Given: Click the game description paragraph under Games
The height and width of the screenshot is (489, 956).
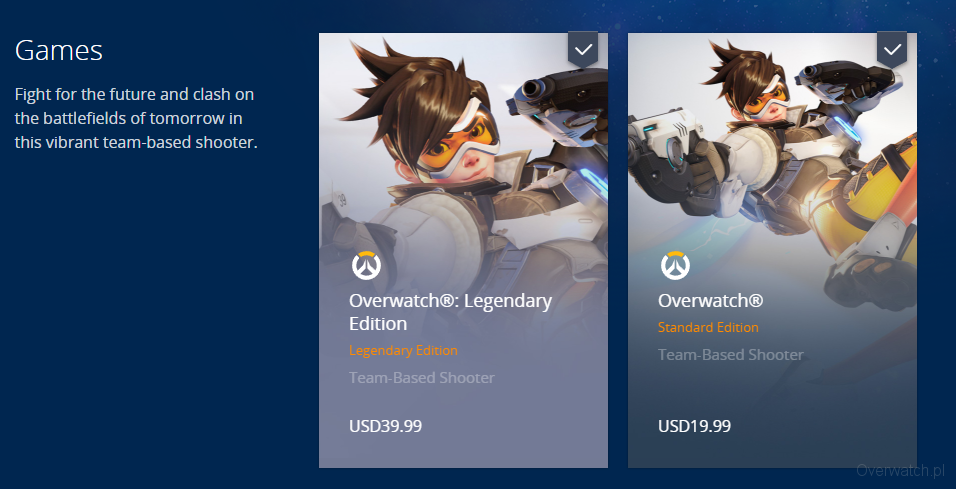Looking at the screenshot, I should (x=136, y=118).
